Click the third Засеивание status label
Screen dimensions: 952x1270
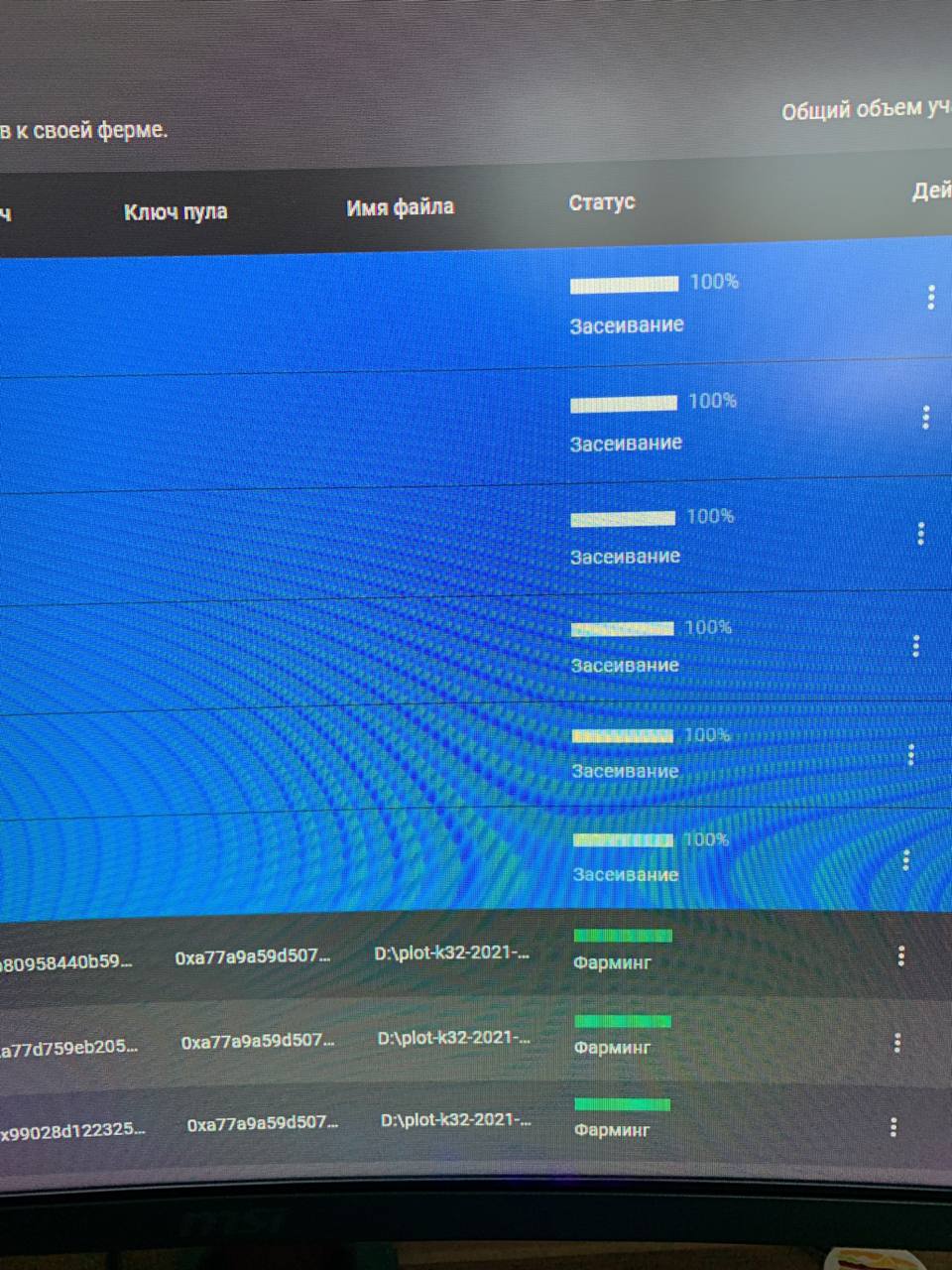coord(625,557)
